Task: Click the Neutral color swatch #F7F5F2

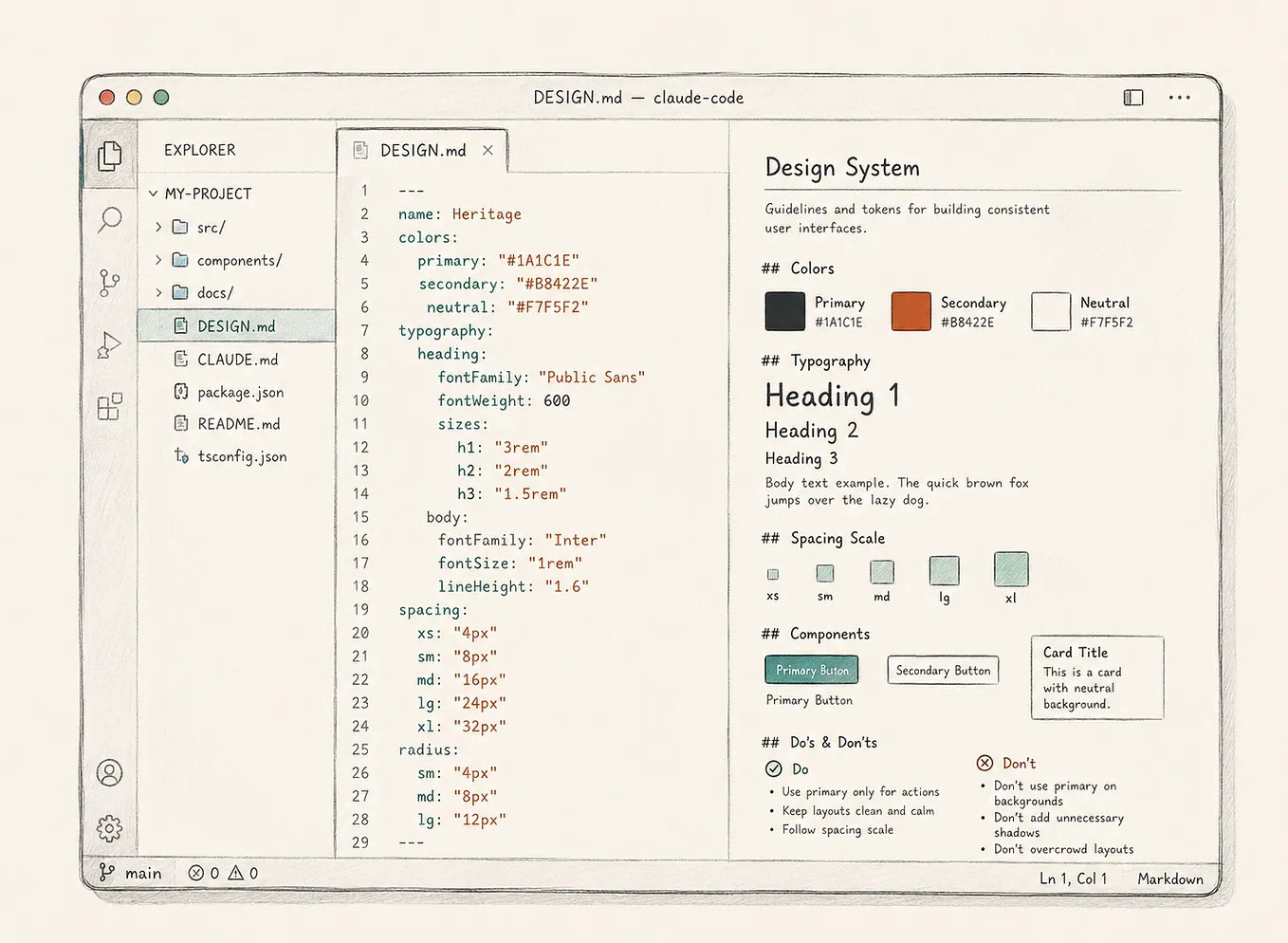Action: [1051, 311]
